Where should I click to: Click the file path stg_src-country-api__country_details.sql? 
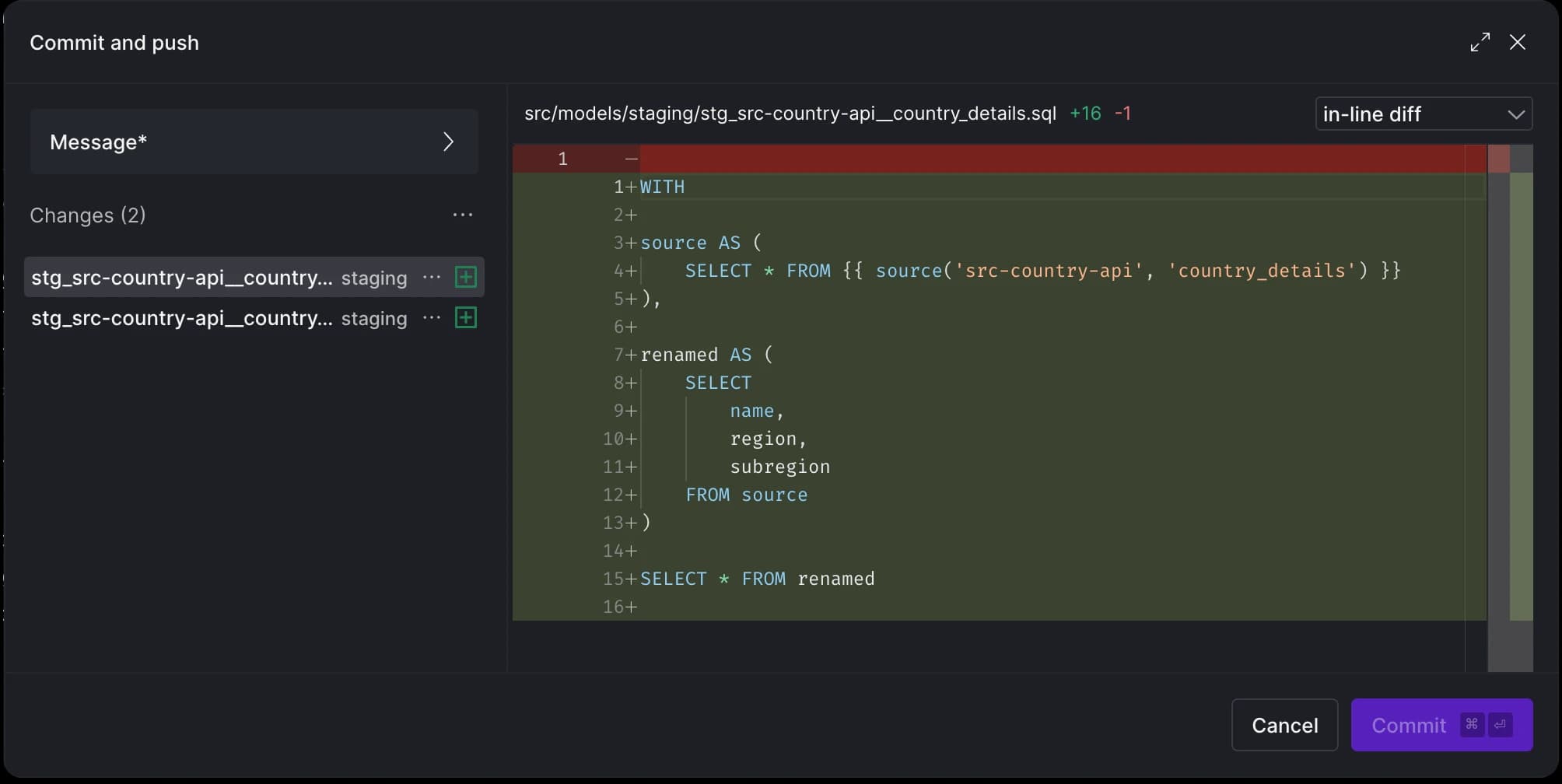[790, 114]
